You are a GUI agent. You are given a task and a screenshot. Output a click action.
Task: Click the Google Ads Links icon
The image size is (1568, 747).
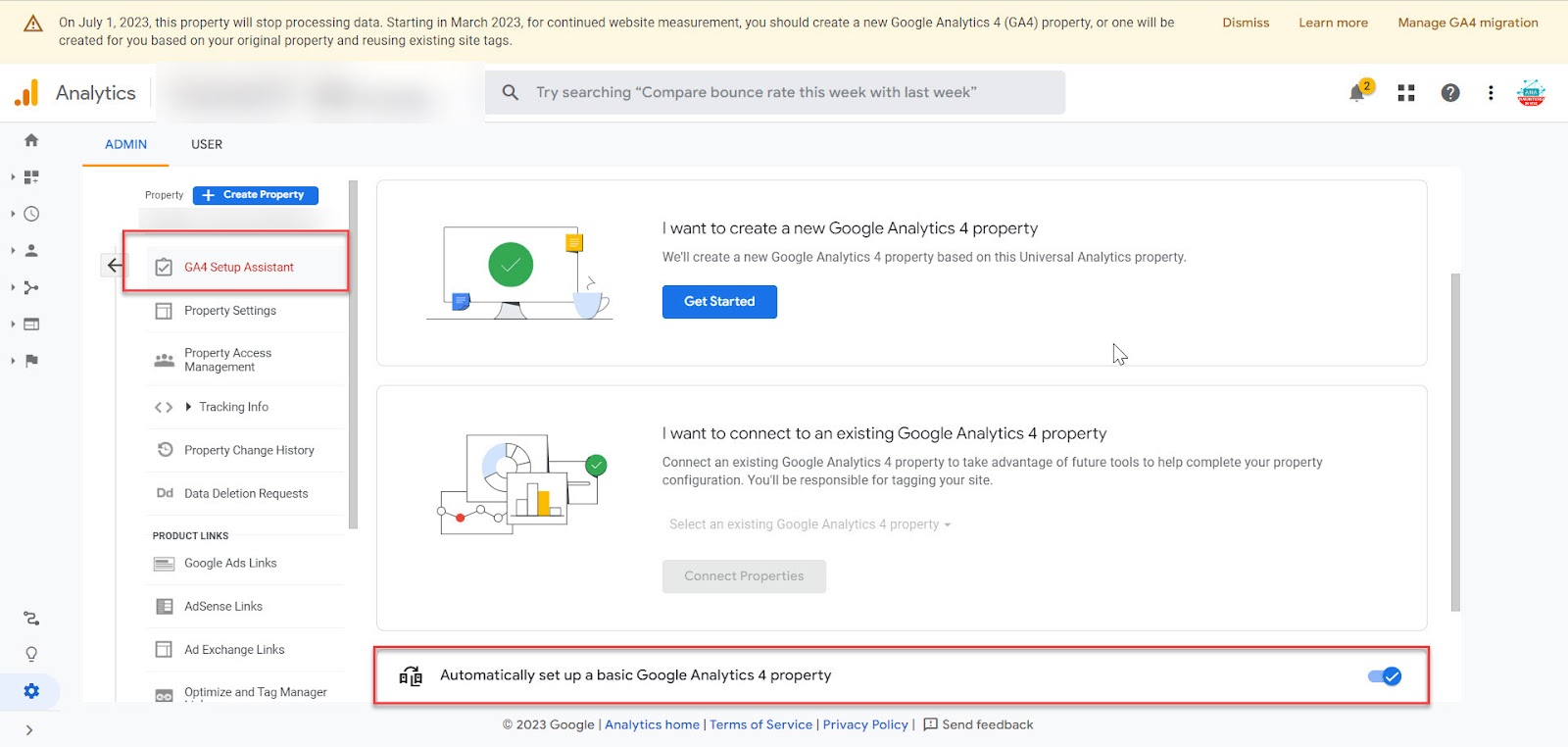point(164,564)
